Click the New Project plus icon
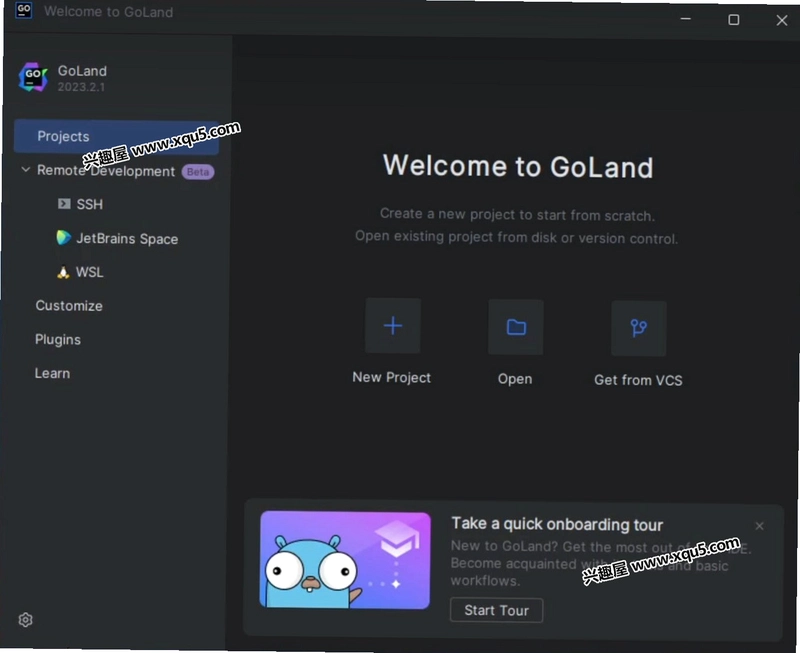Screen dimensions: 800x653 pyautogui.click(x=393, y=325)
